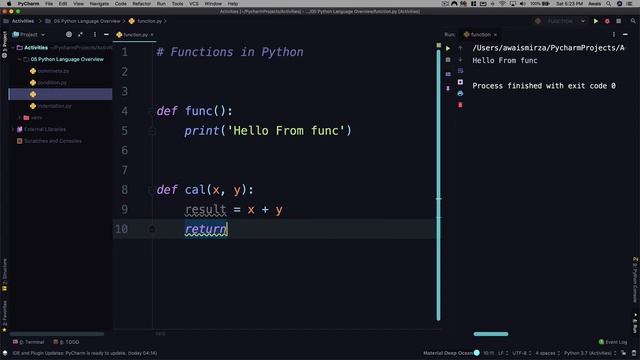The image size is (640, 360).
Task: Run the function configuration with green play button
Action: (x=596, y=21)
